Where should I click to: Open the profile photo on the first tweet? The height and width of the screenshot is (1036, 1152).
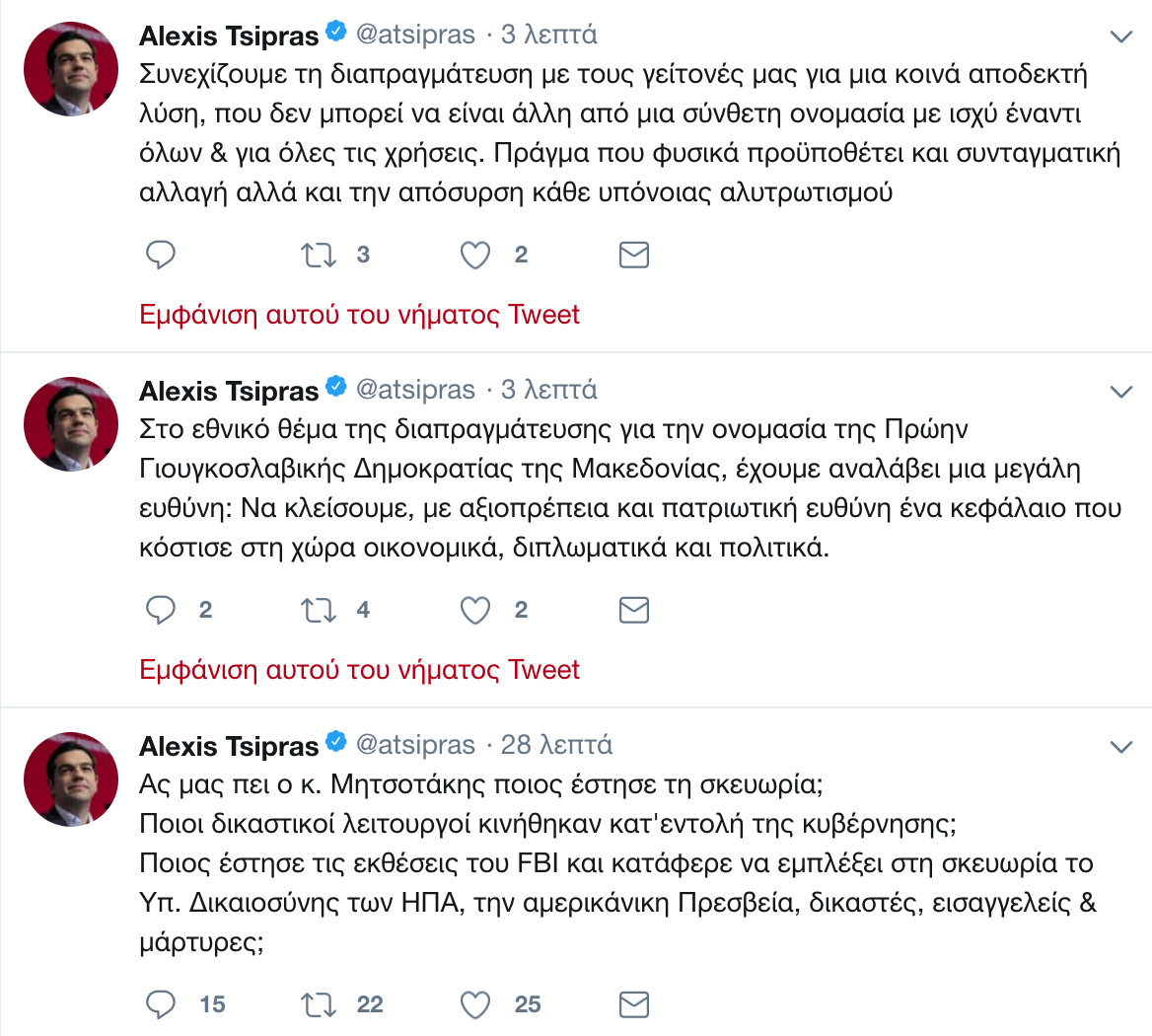tap(71, 69)
